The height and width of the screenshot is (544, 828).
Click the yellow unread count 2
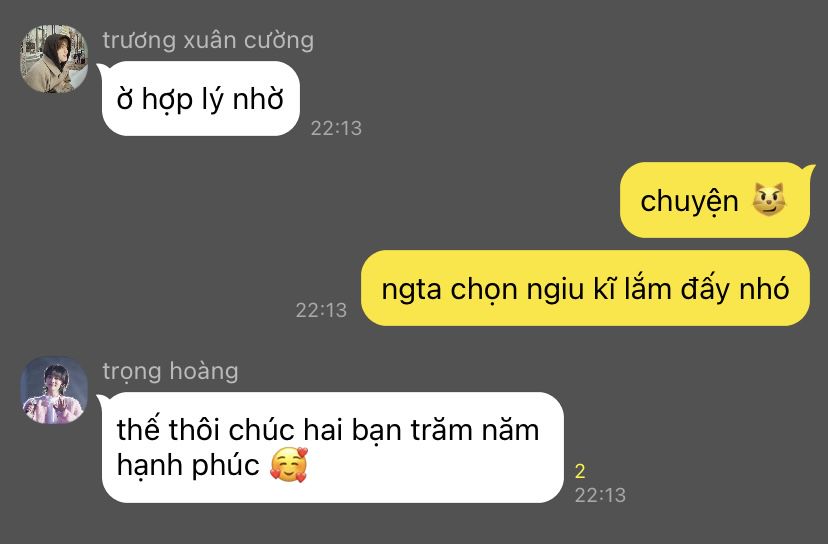coord(580,471)
